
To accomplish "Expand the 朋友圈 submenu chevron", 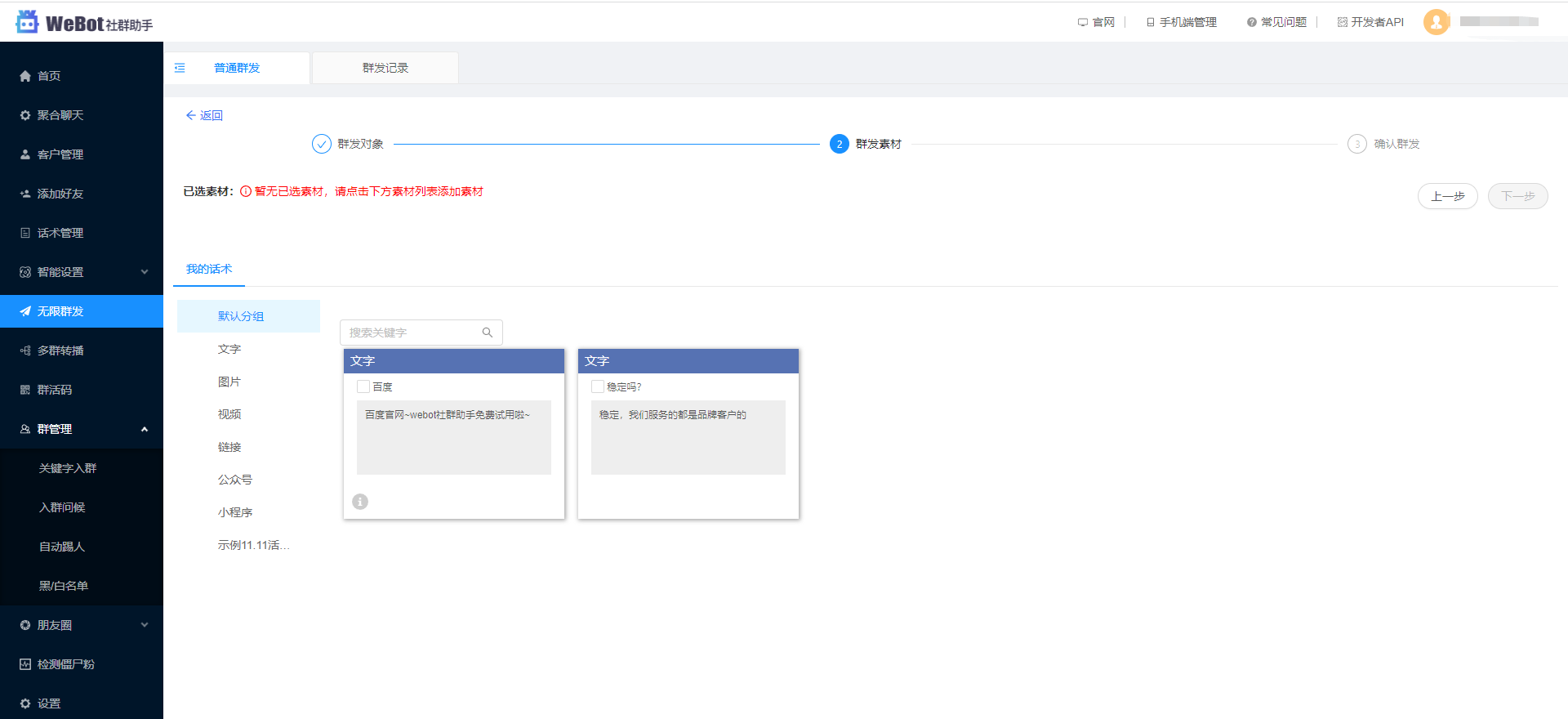I will 145,625.
